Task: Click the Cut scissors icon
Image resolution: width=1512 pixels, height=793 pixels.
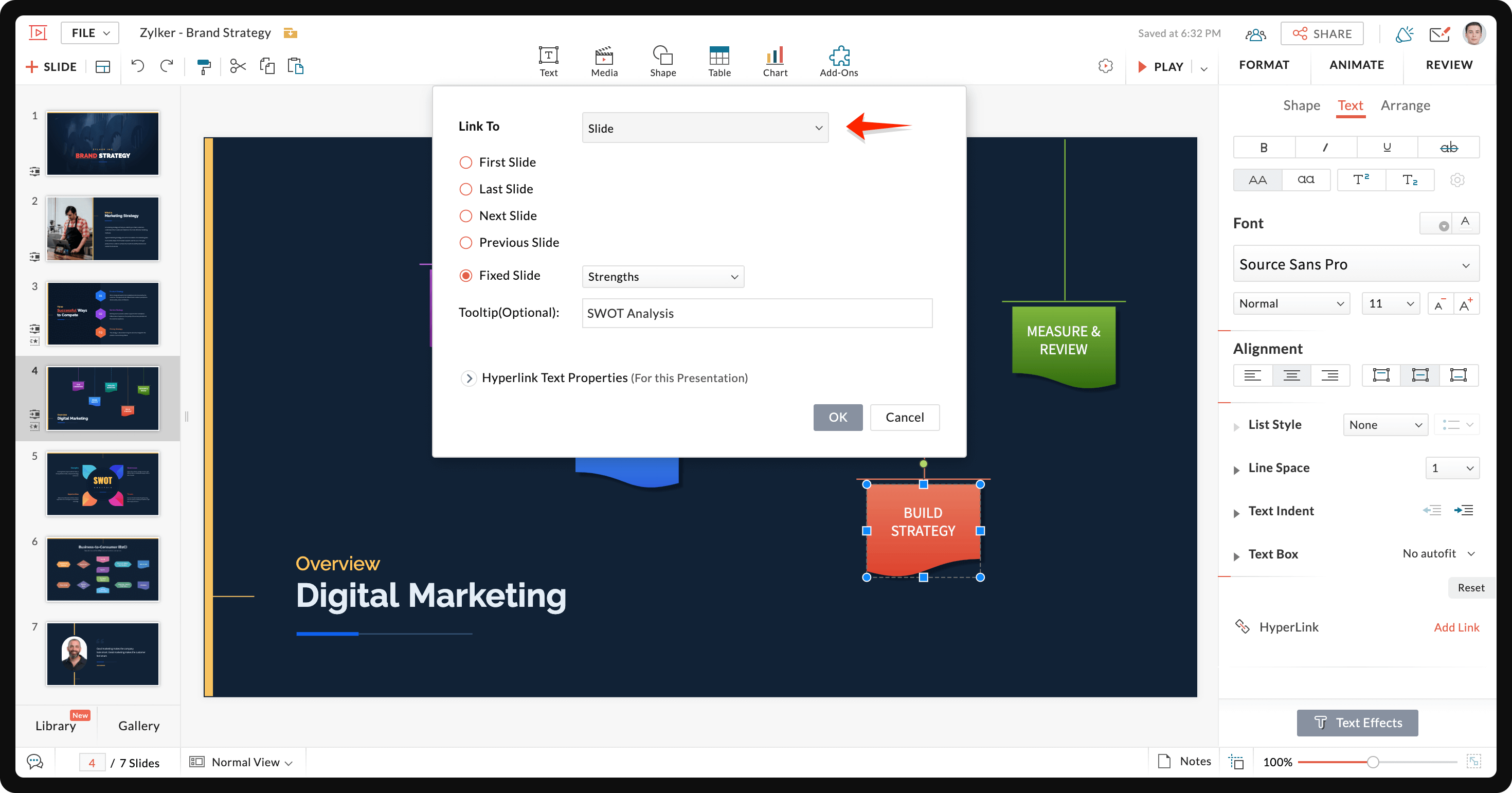Action: point(237,66)
